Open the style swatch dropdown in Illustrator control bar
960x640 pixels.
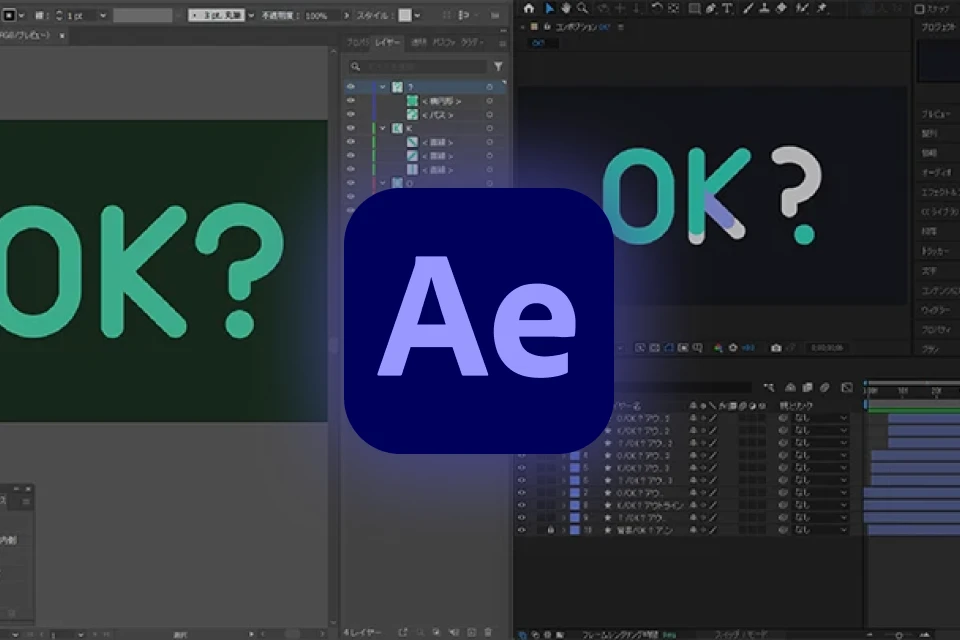417,15
